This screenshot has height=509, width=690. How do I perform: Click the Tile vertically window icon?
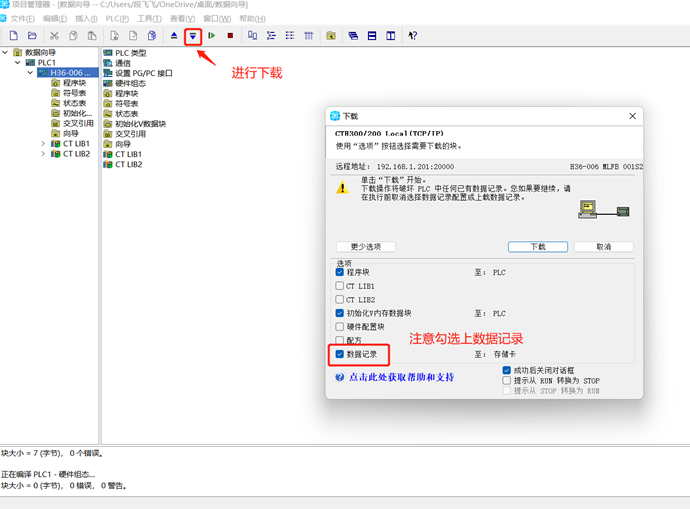tap(390, 36)
